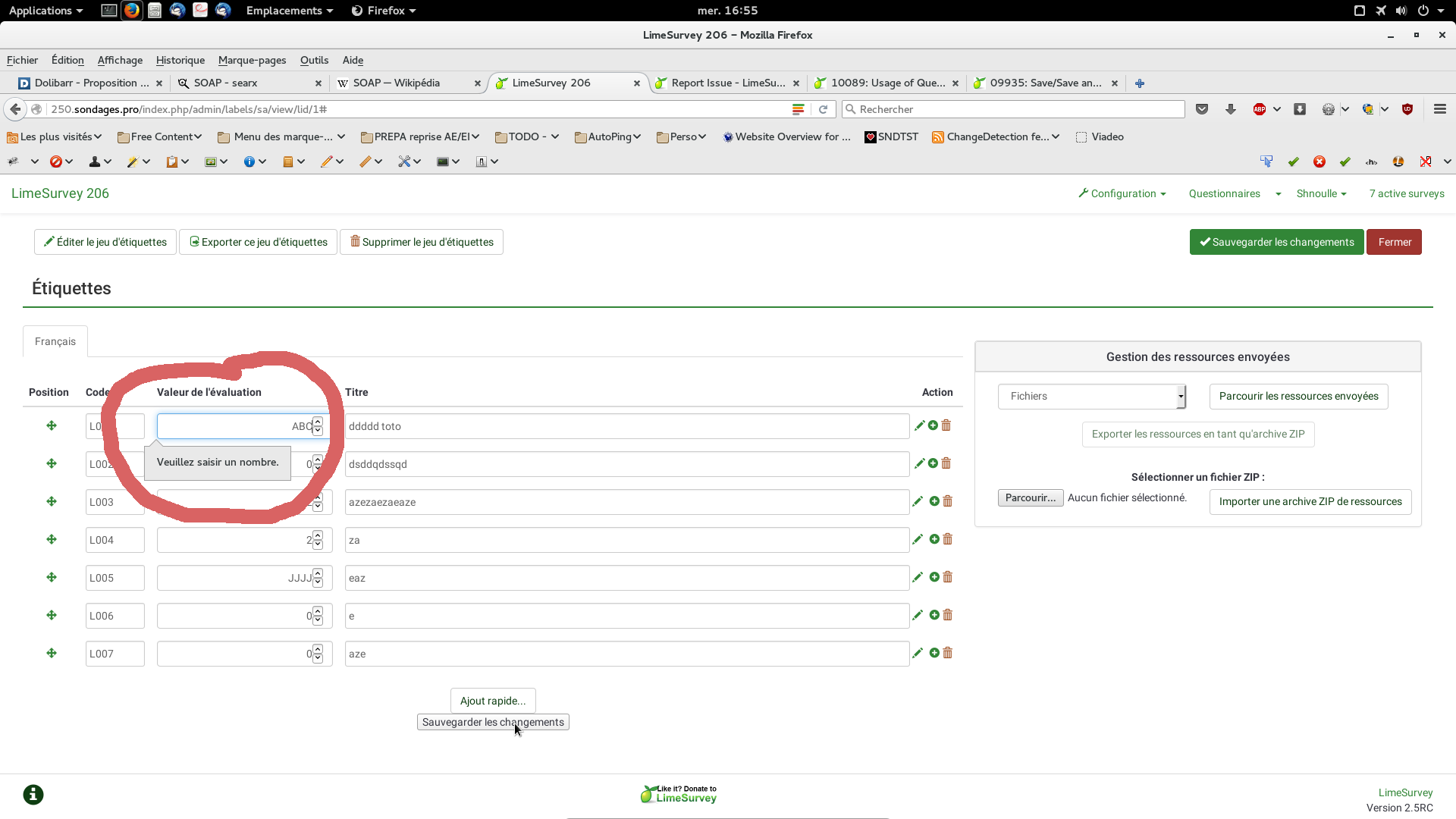Open the editor pencil for 'eaz' label
The width and height of the screenshot is (1456, 819).
point(918,577)
